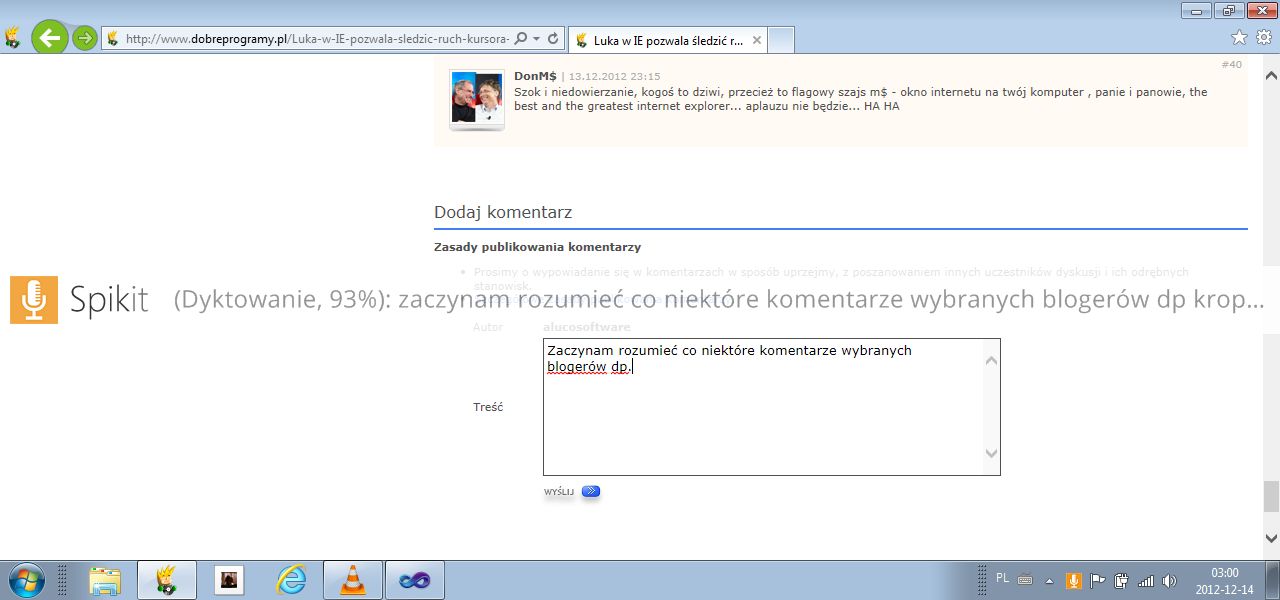
Task: Open the Windows Start menu
Action: pyautogui.click(x=25, y=580)
